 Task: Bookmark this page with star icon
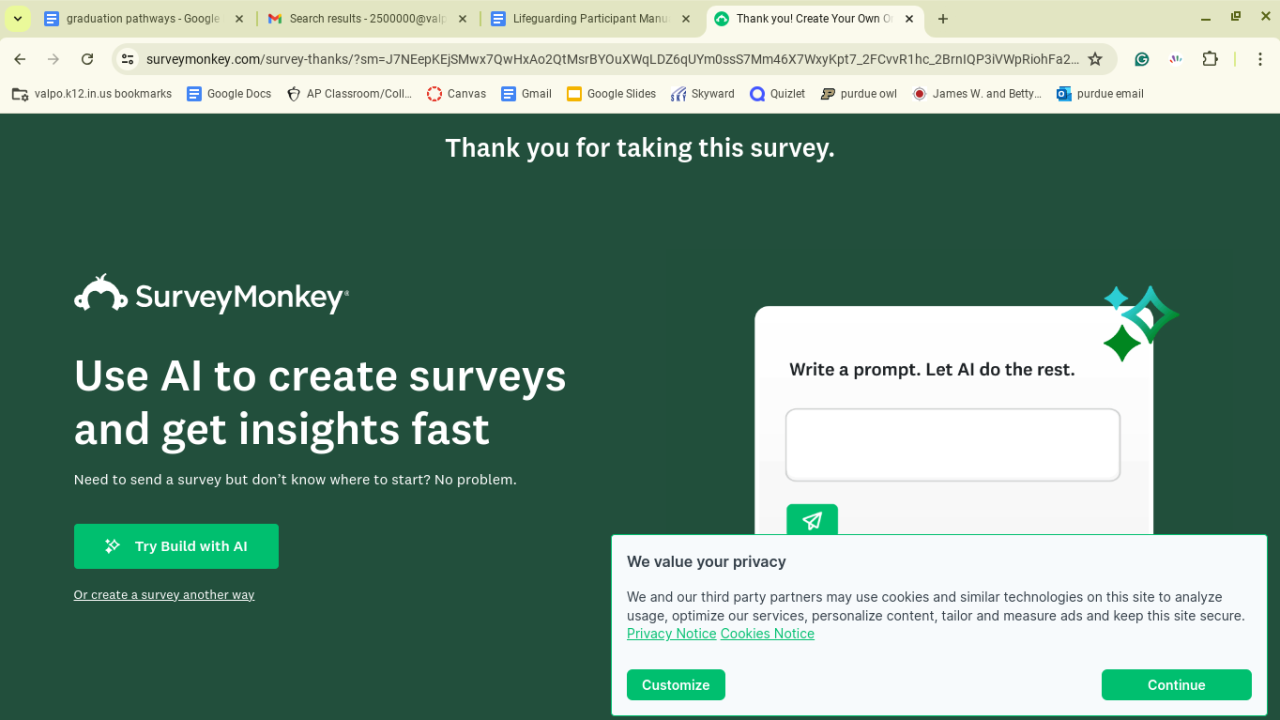tap(1095, 59)
